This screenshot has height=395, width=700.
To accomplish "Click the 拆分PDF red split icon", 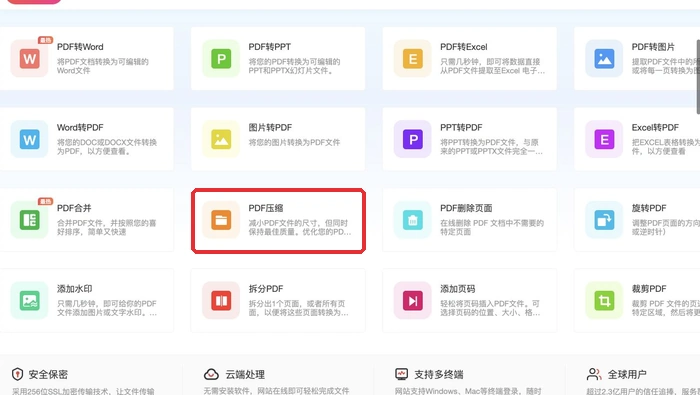I will (221, 300).
